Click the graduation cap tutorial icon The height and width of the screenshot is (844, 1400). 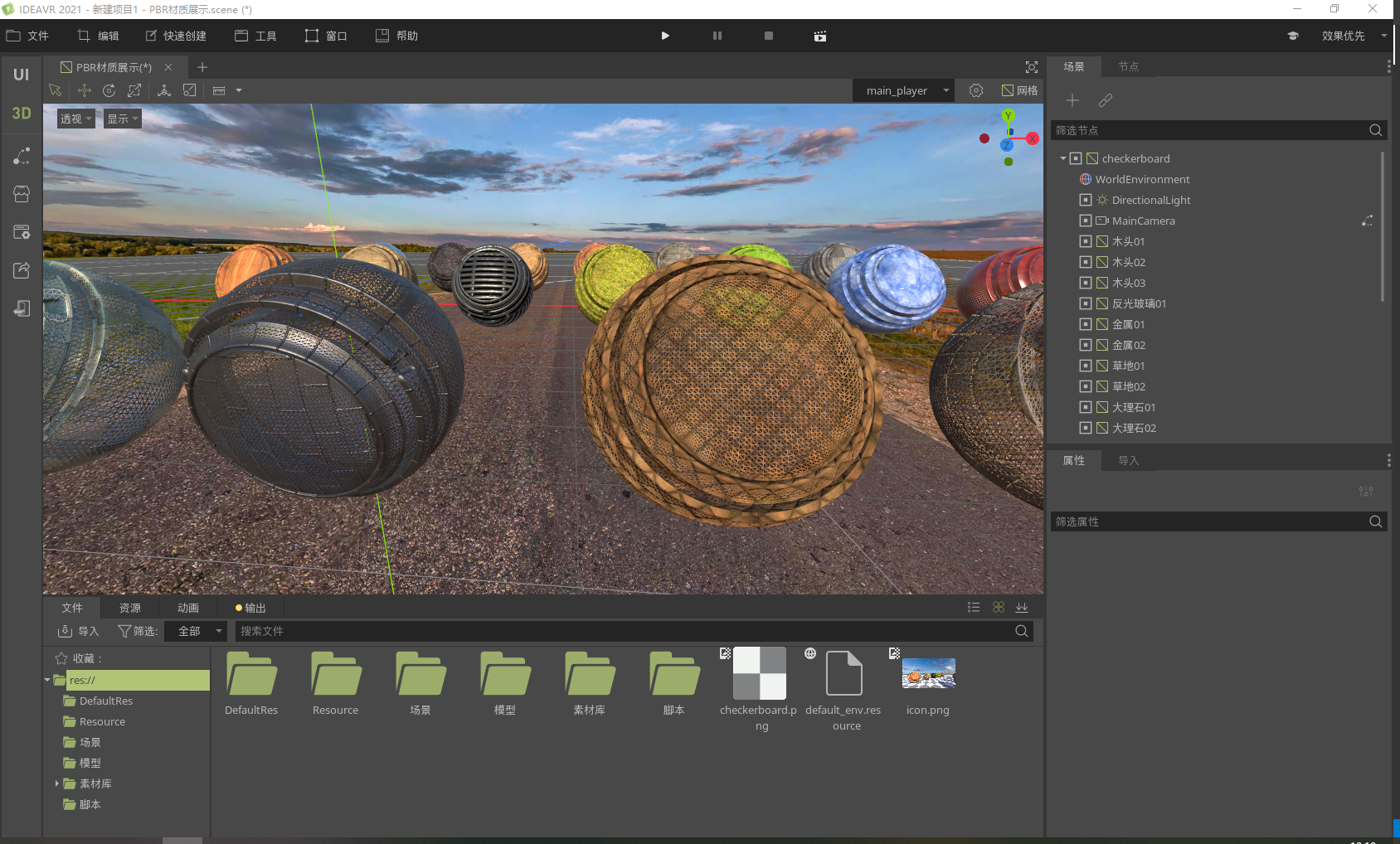click(1293, 36)
